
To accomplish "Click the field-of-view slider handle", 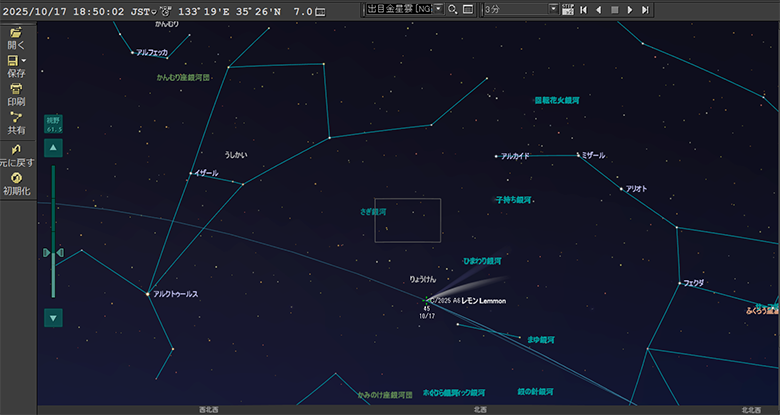I will (x=54, y=254).
